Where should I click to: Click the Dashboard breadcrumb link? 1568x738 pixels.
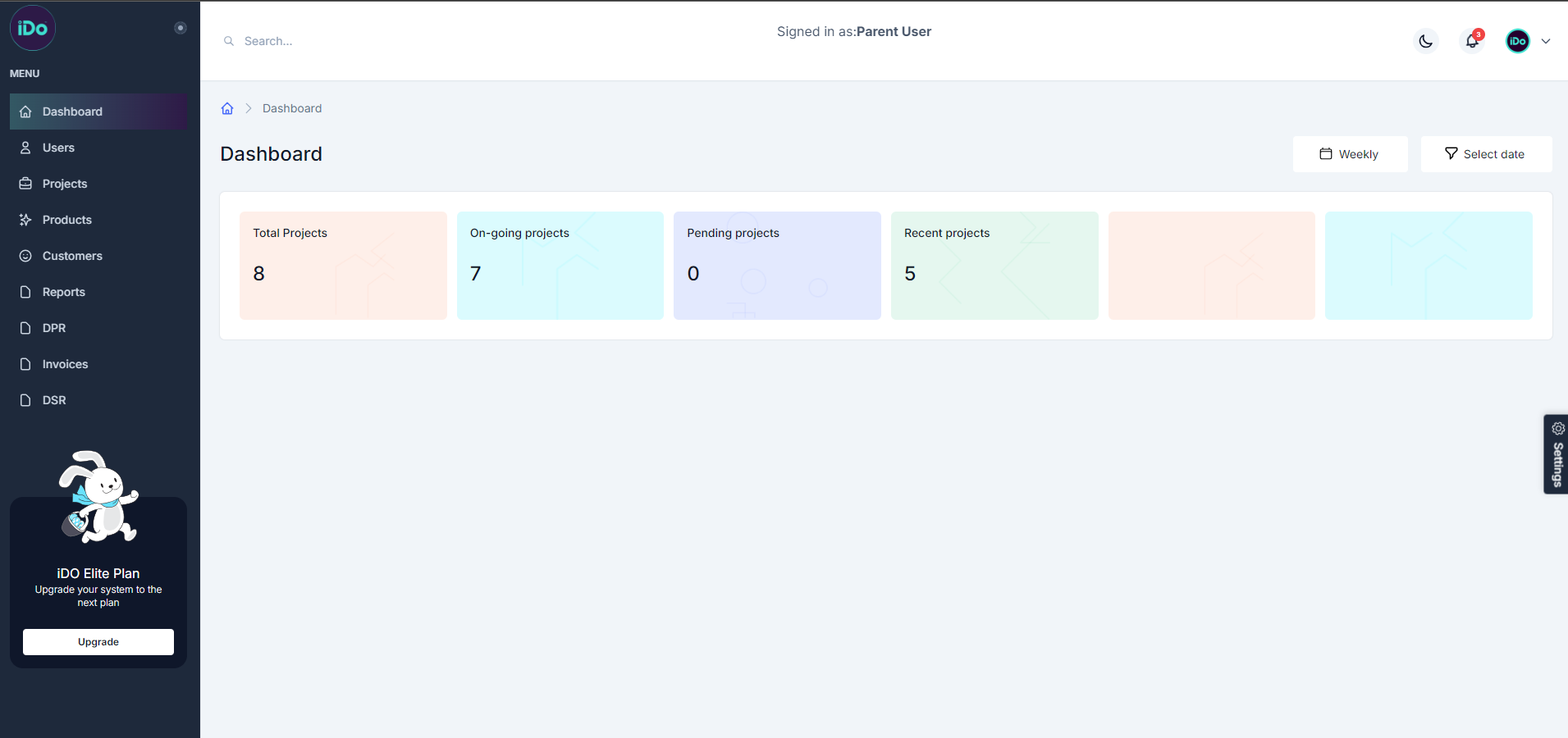(x=292, y=108)
